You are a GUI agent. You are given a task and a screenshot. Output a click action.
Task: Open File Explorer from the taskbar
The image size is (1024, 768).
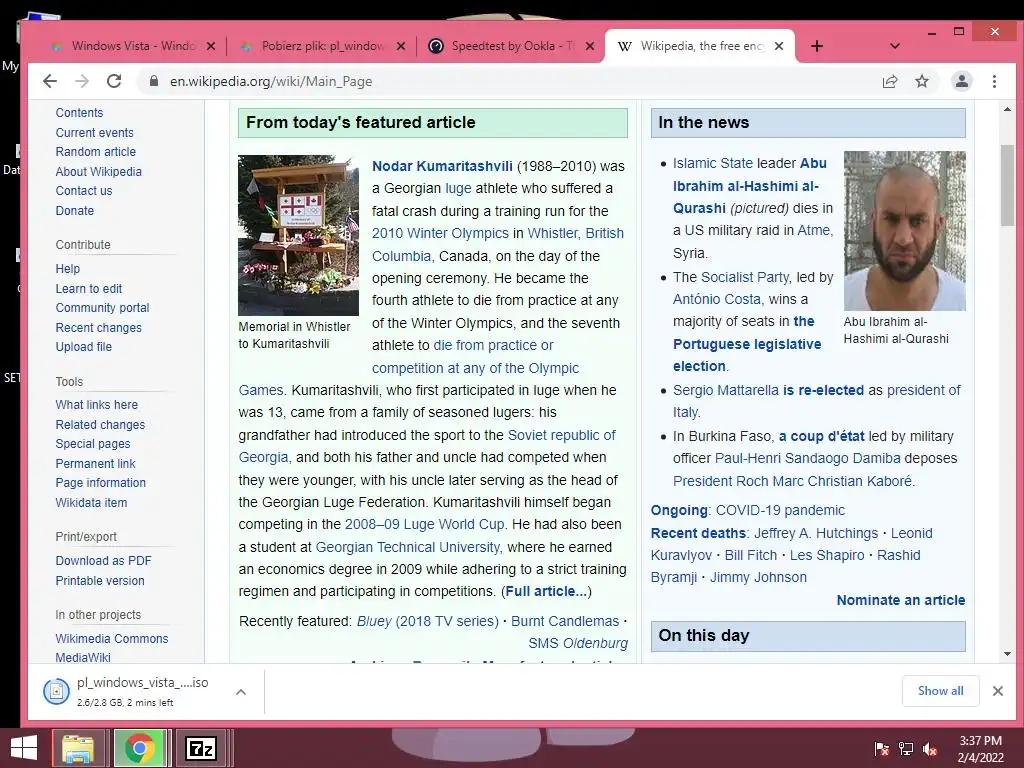pos(77,748)
